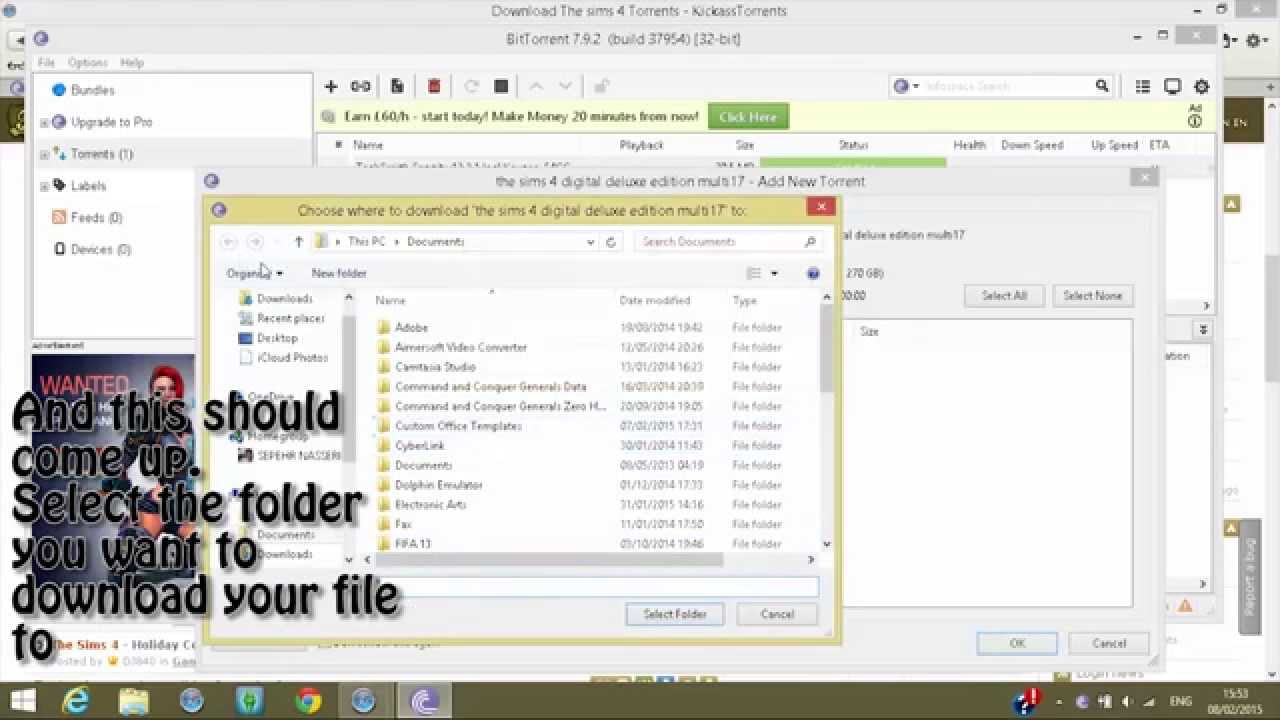Open the Organize dropdown menu
The height and width of the screenshot is (720, 1280).
[x=255, y=273]
